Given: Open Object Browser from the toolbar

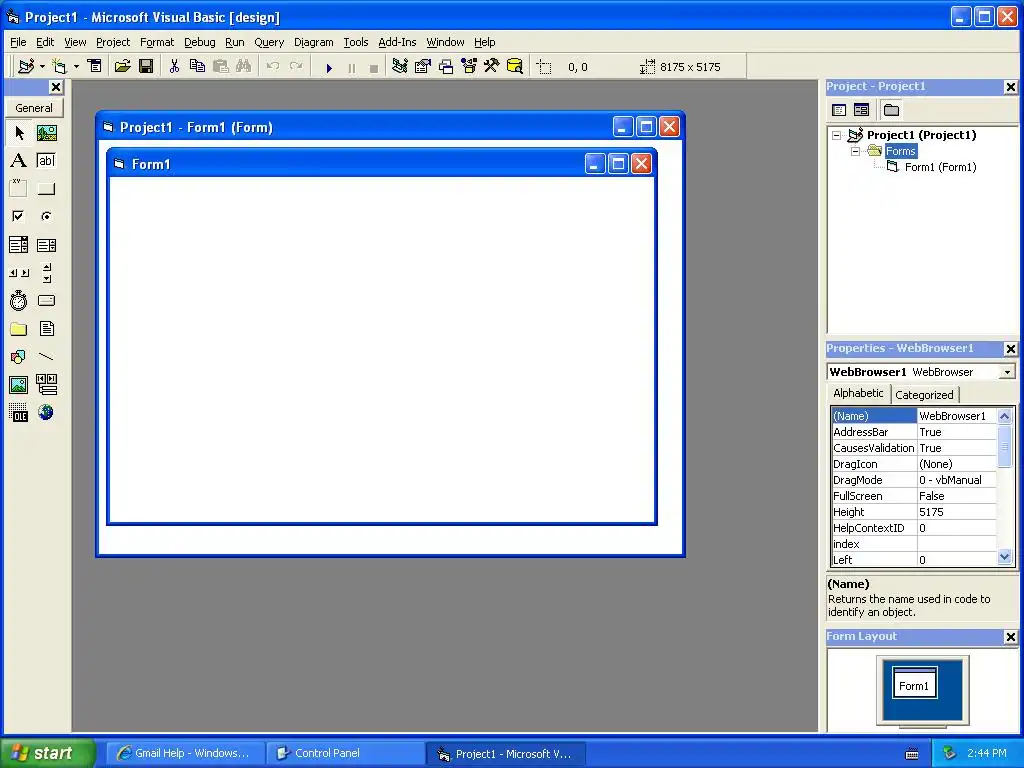Looking at the screenshot, I should pyautogui.click(x=469, y=67).
